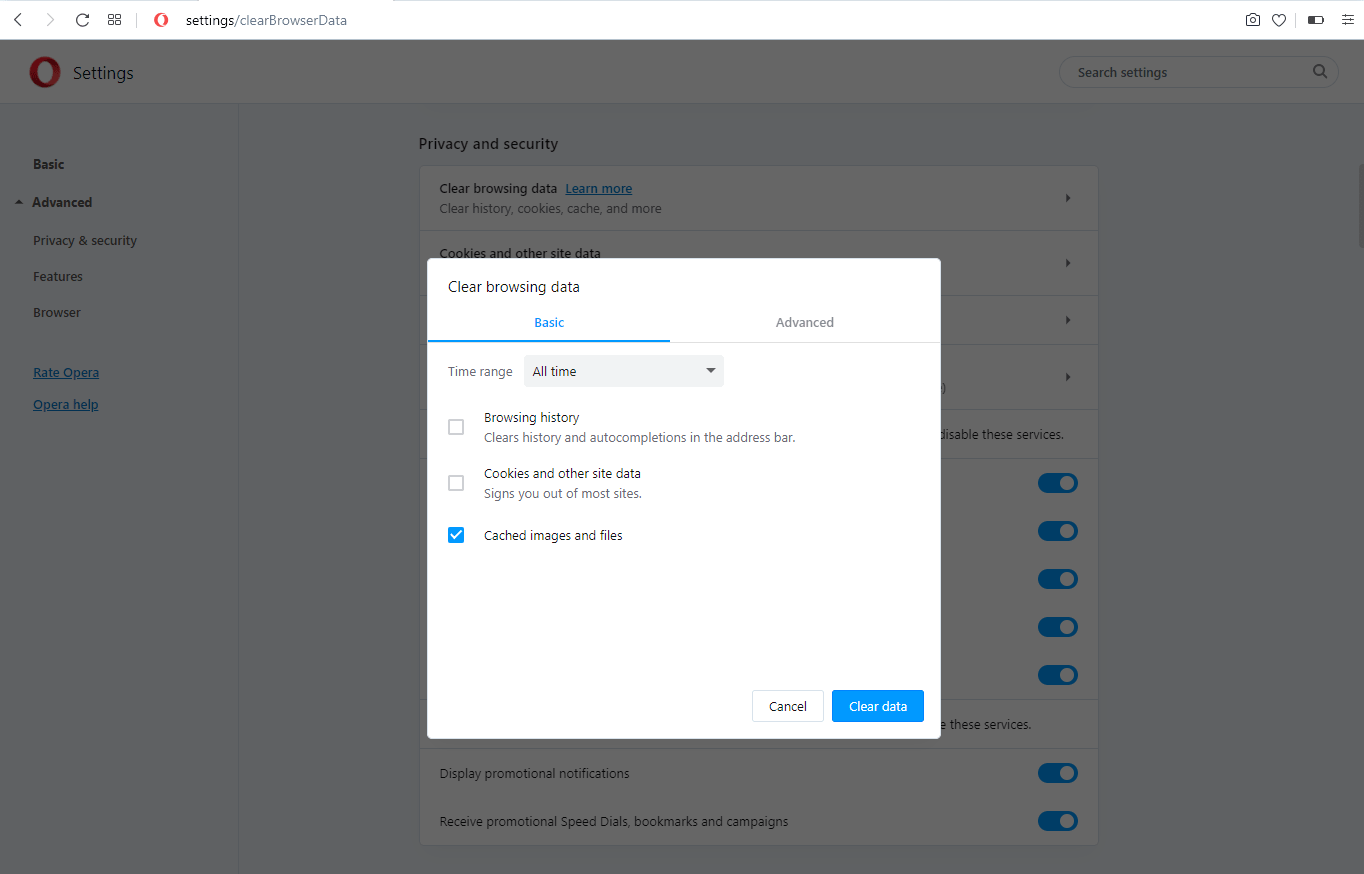Image resolution: width=1364 pixels, height=874 pixels.
Task: Click the heart bookmark icon
Action: [1279, 20]
